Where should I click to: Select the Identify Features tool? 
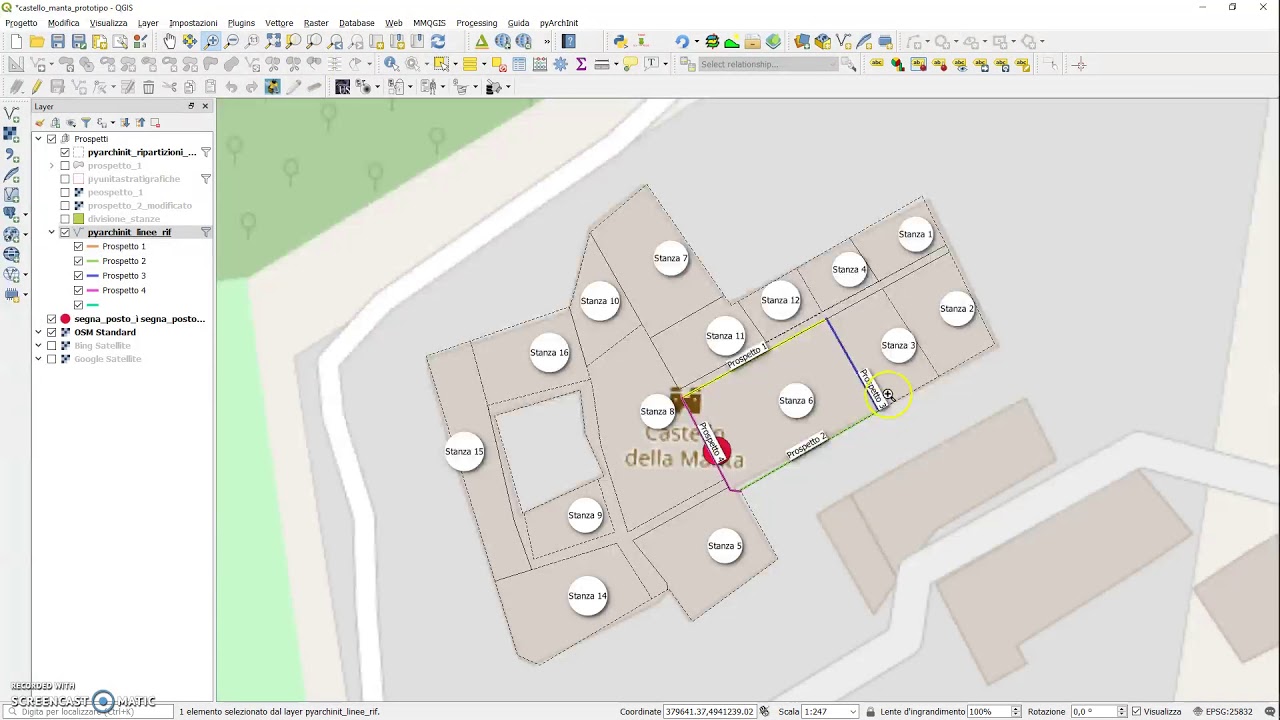[391, 64]
